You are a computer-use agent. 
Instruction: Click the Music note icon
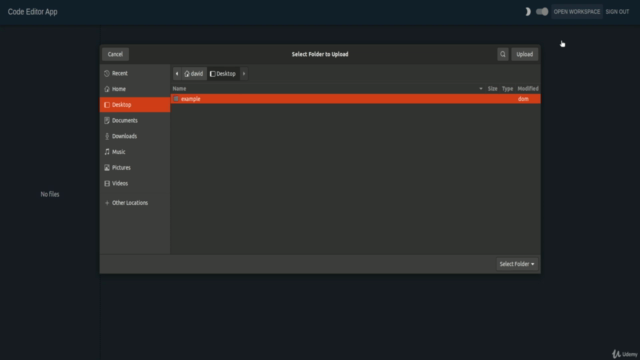[x=107, y=152]
